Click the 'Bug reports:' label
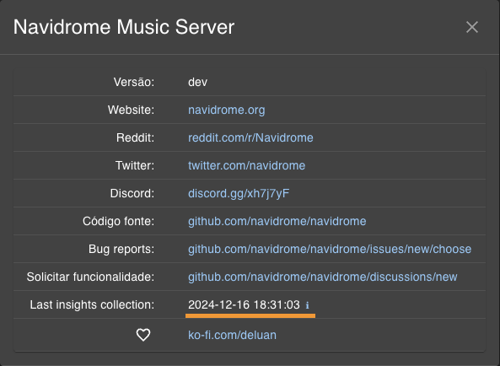The height and width of the screenshot is (366, 500). pos(121,249)
